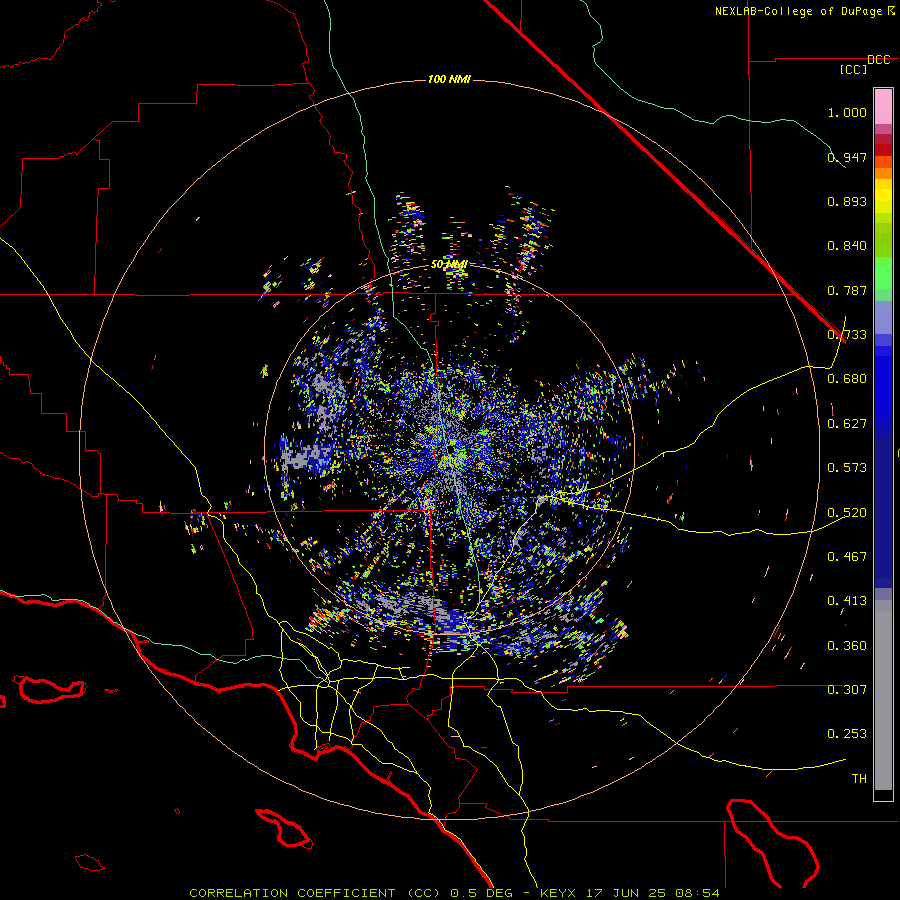This screenshot has width=900, height=900.
Task: Click the 0.787 color scale value
Action: point(847,290)
